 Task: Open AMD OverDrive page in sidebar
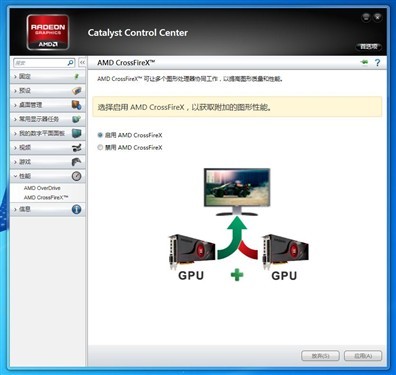42,188
